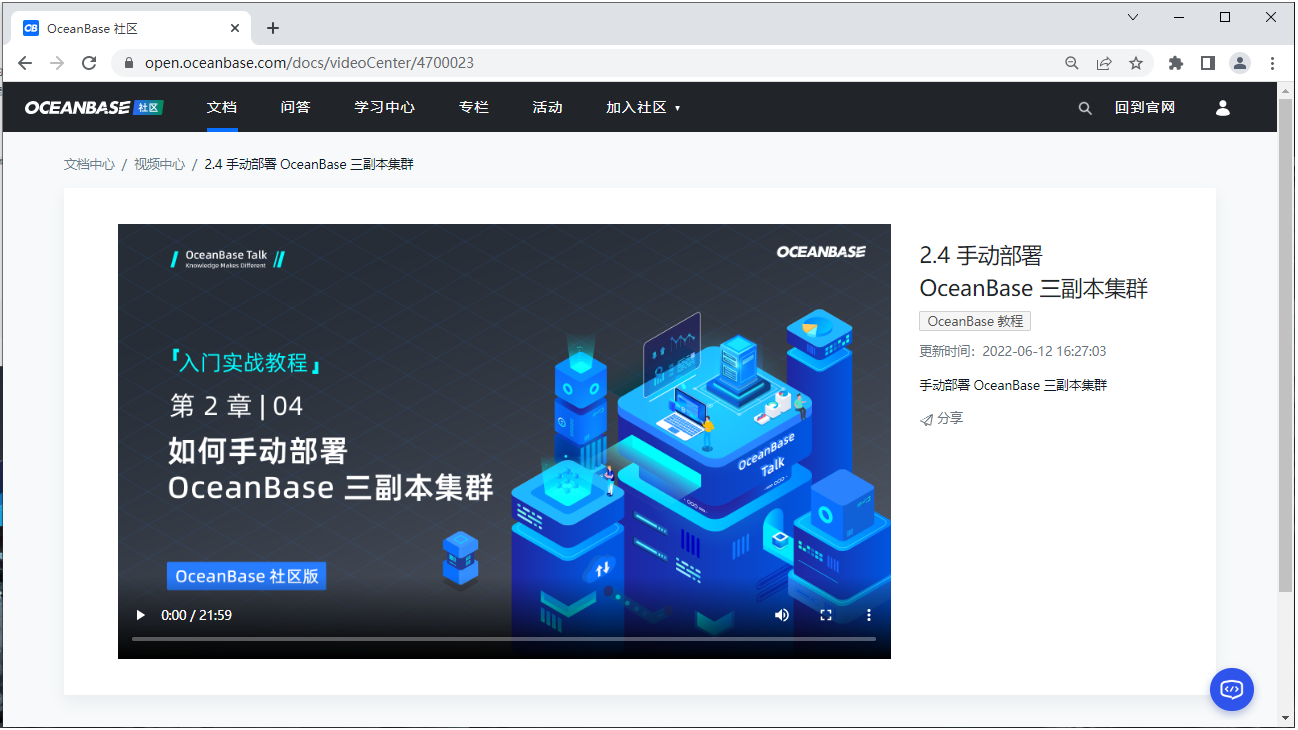Viewport: 1298px width, 730px height.
Task: Click the scrollbar down arrow
Action: [x=1286, y=717]
